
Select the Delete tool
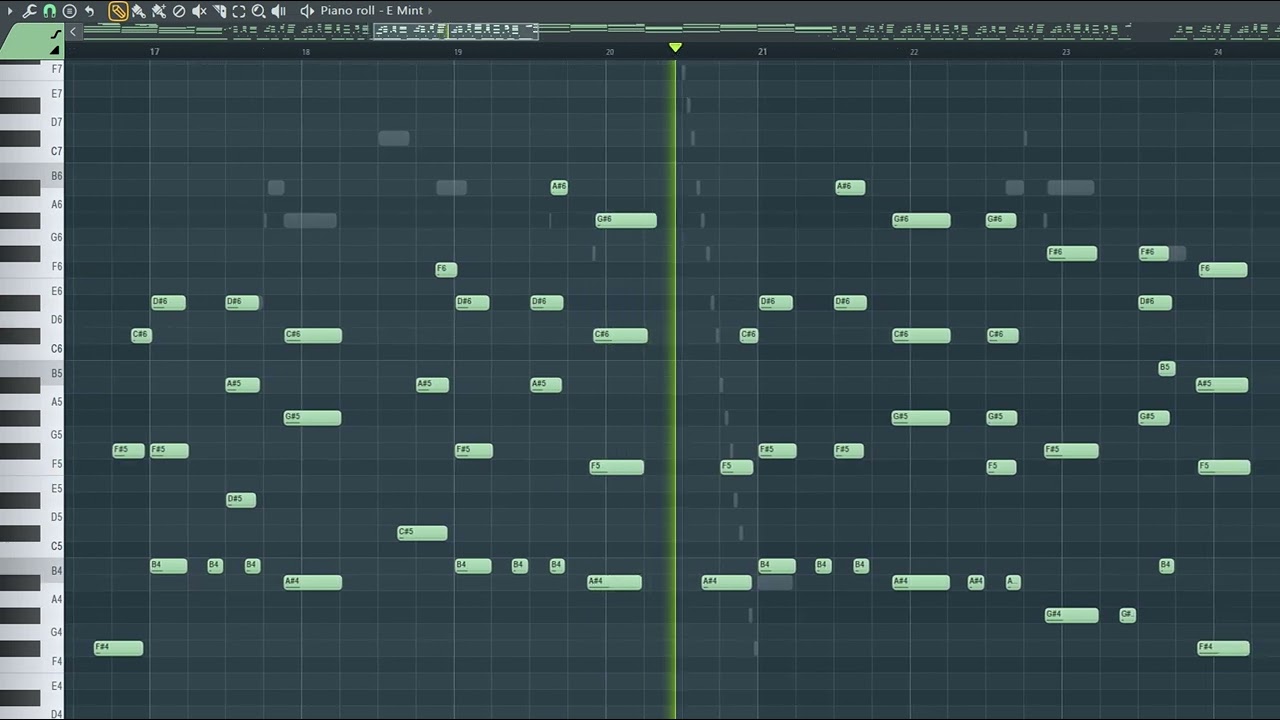pyautogui.click(x=179, y=11)
